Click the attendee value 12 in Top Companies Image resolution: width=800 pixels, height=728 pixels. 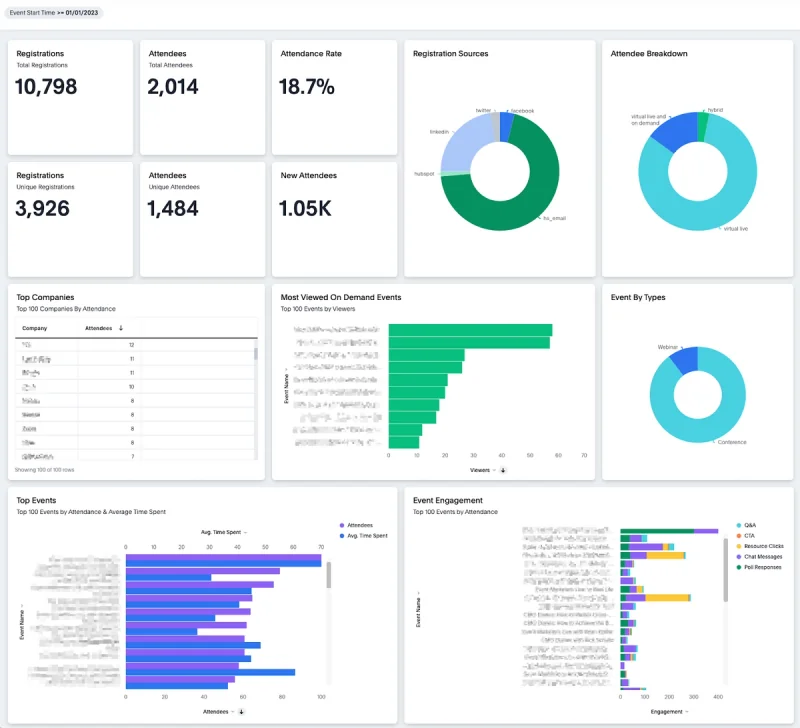point(131,345)
